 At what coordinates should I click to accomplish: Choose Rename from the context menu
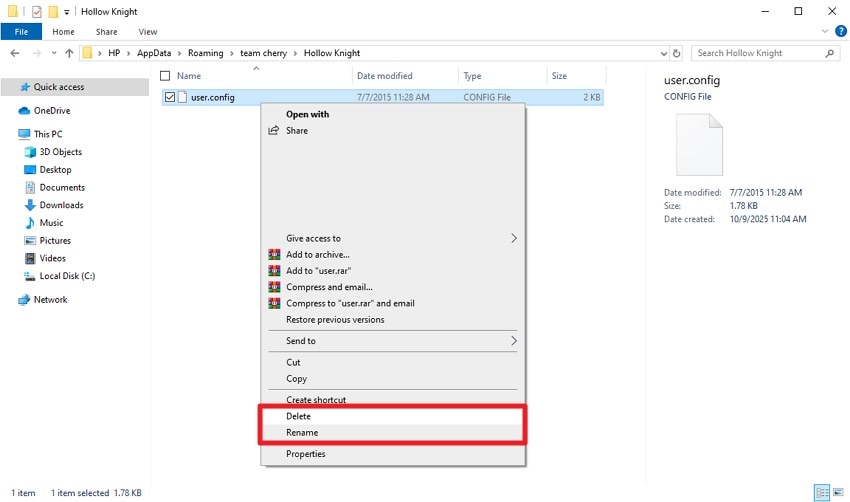(x=393, y=433)
